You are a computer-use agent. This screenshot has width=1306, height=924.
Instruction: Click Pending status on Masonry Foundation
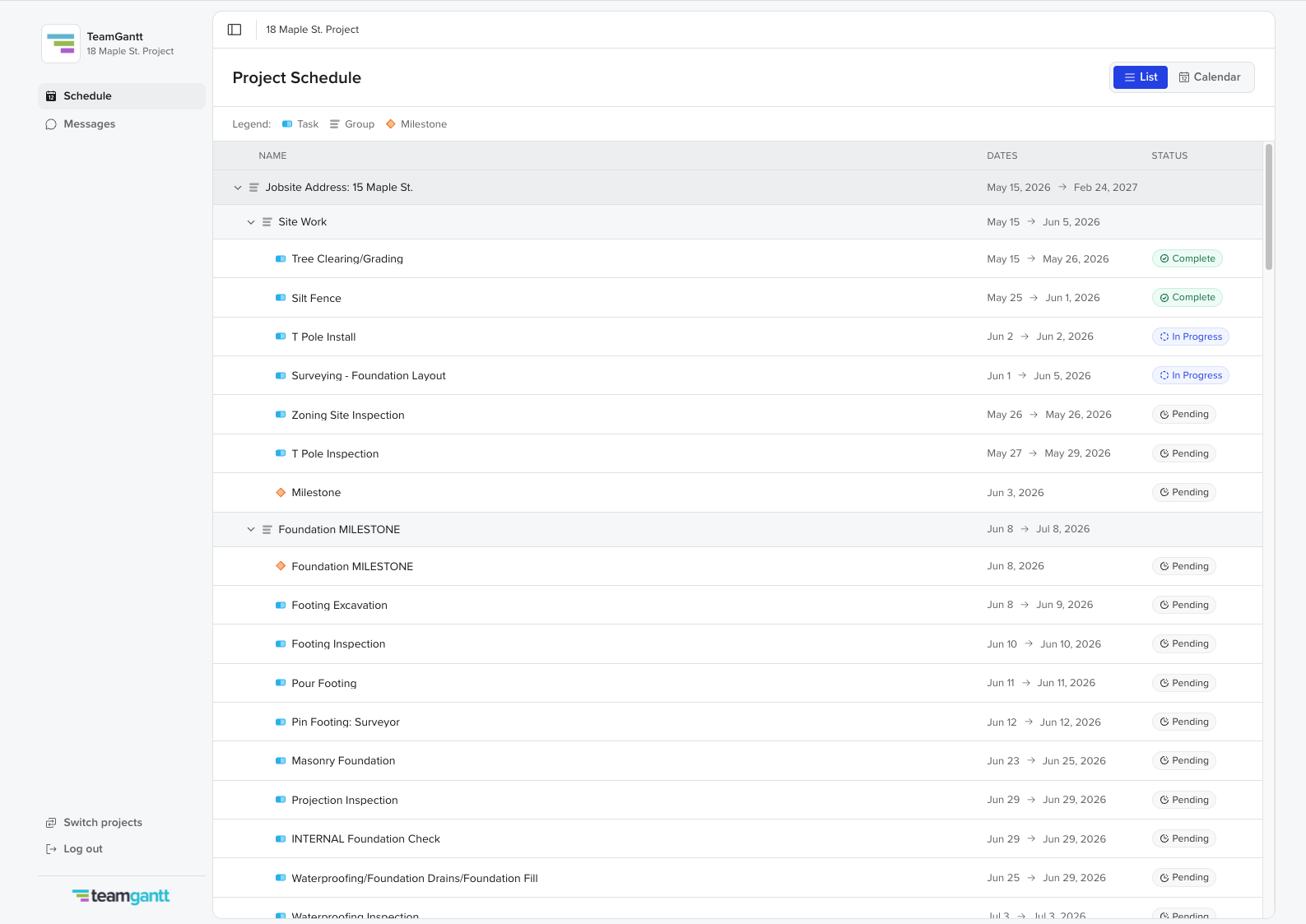coord(1184,761)
